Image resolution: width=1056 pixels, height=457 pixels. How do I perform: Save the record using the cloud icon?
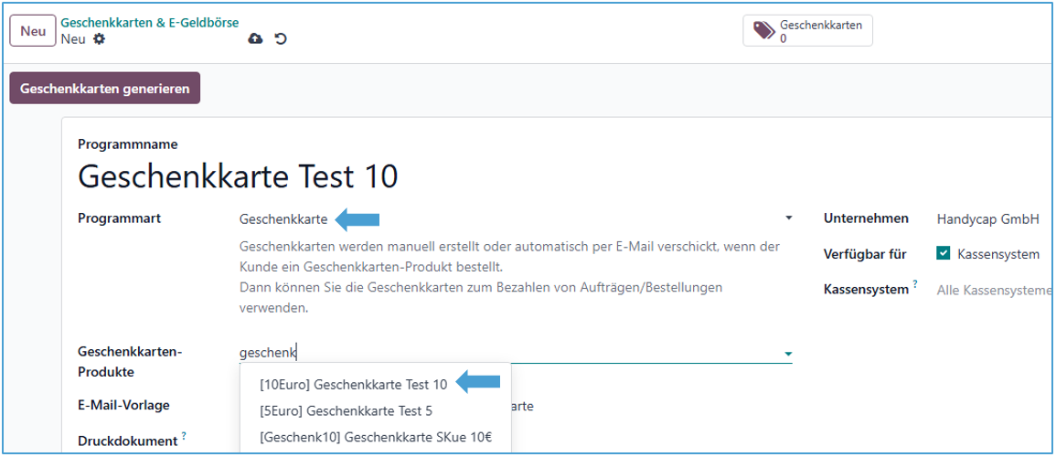(x=255, y=39)
